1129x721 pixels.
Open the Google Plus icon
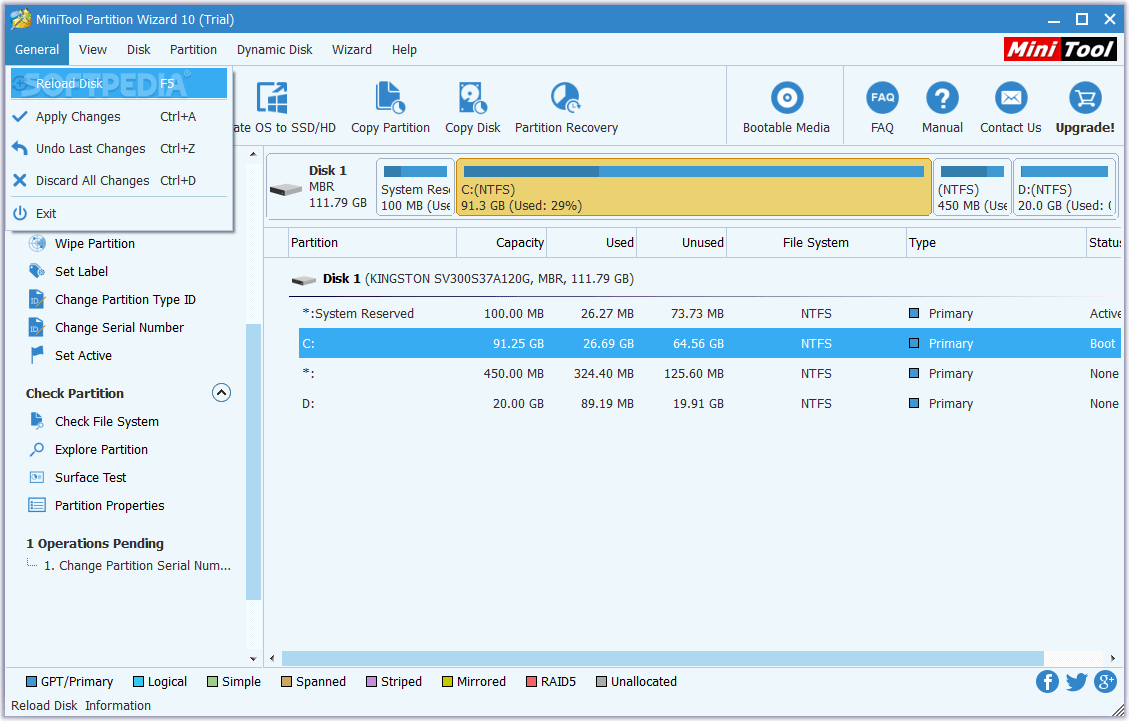coord(1105,681)
